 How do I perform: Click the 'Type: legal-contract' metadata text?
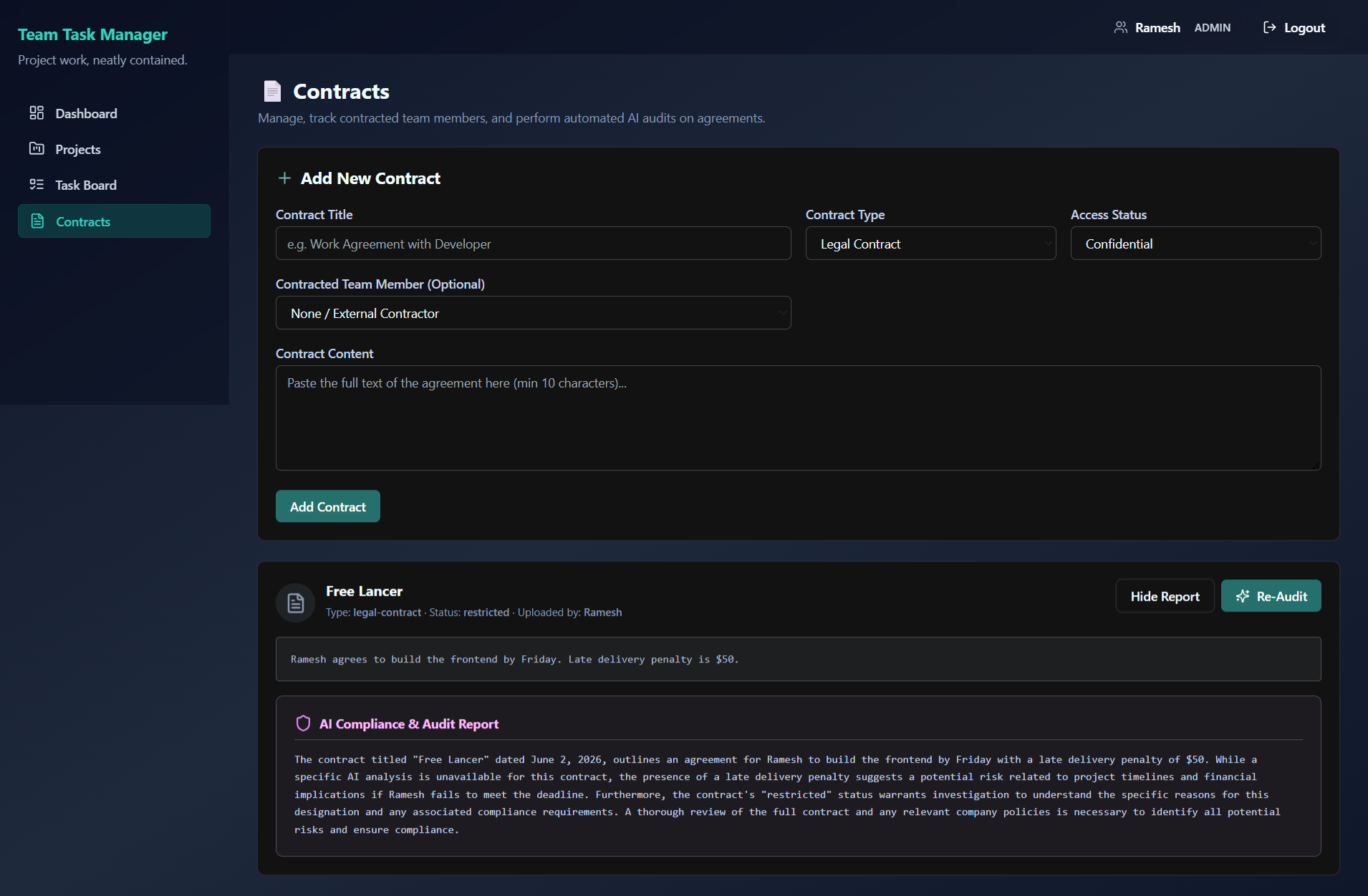click(x=373, y=612)
